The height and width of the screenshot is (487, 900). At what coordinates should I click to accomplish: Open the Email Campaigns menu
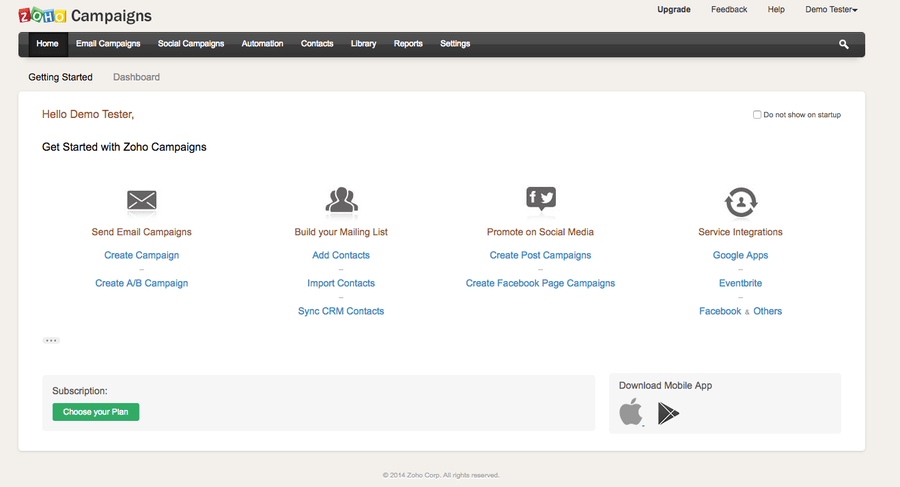108,44
